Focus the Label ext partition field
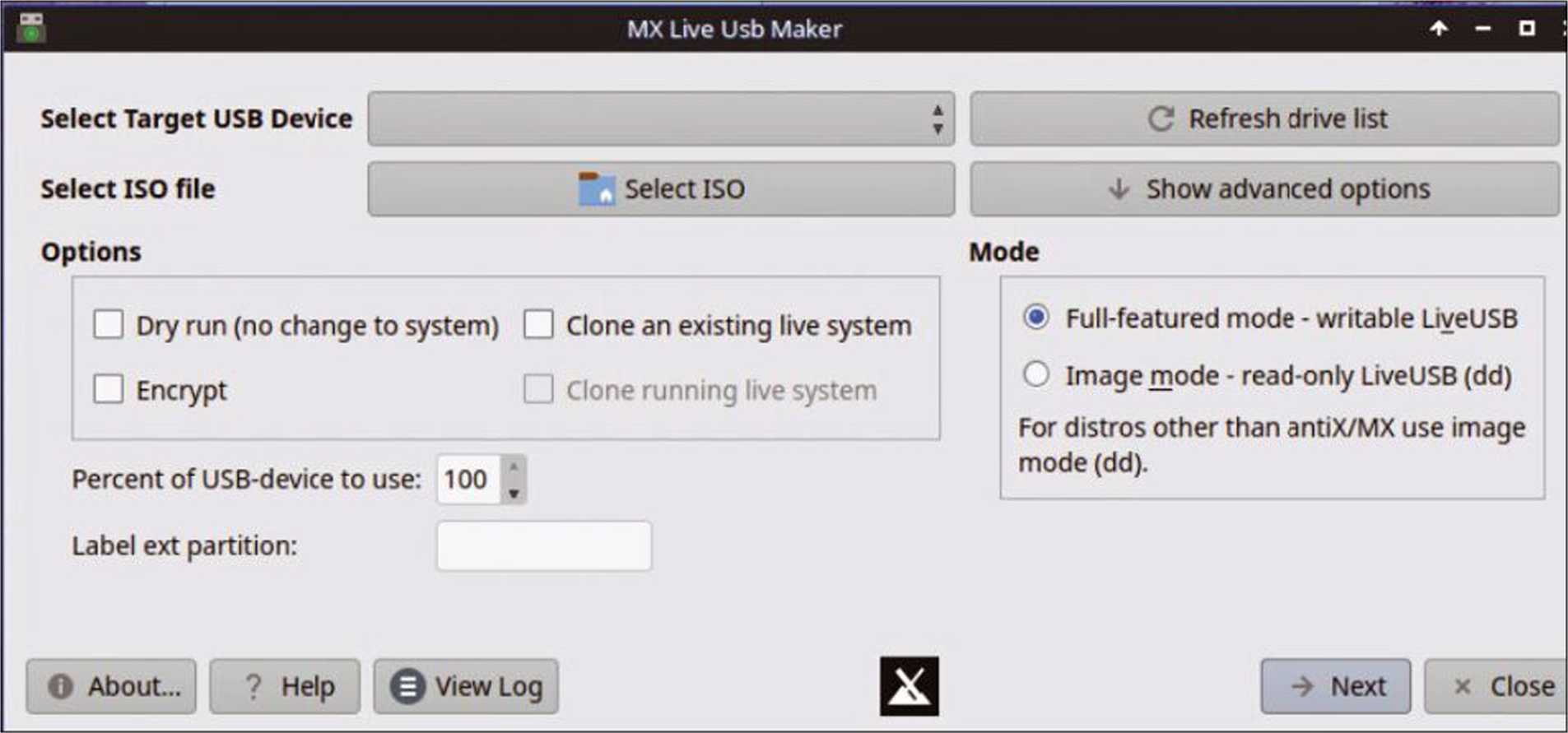The height and width of the screenshot is (733, 1568). [543, 545]
